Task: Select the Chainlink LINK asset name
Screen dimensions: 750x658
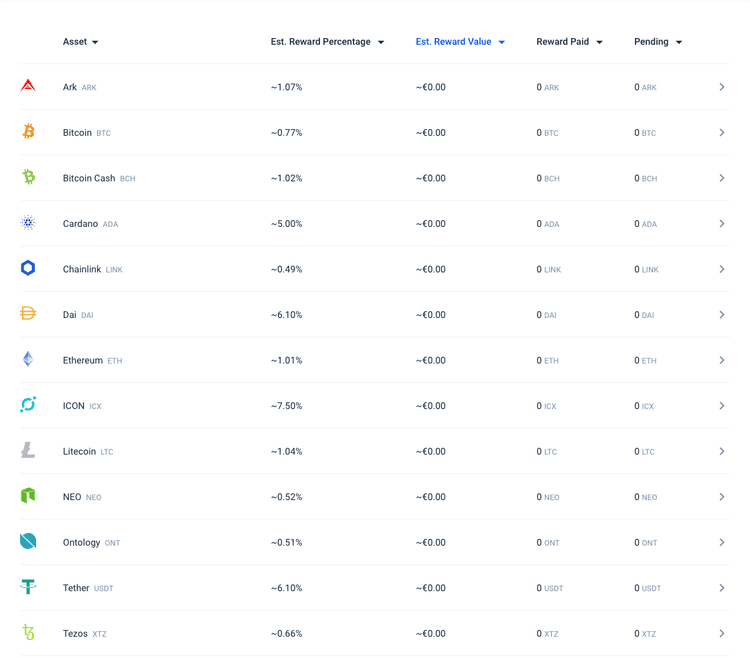Action: [93, 269]
